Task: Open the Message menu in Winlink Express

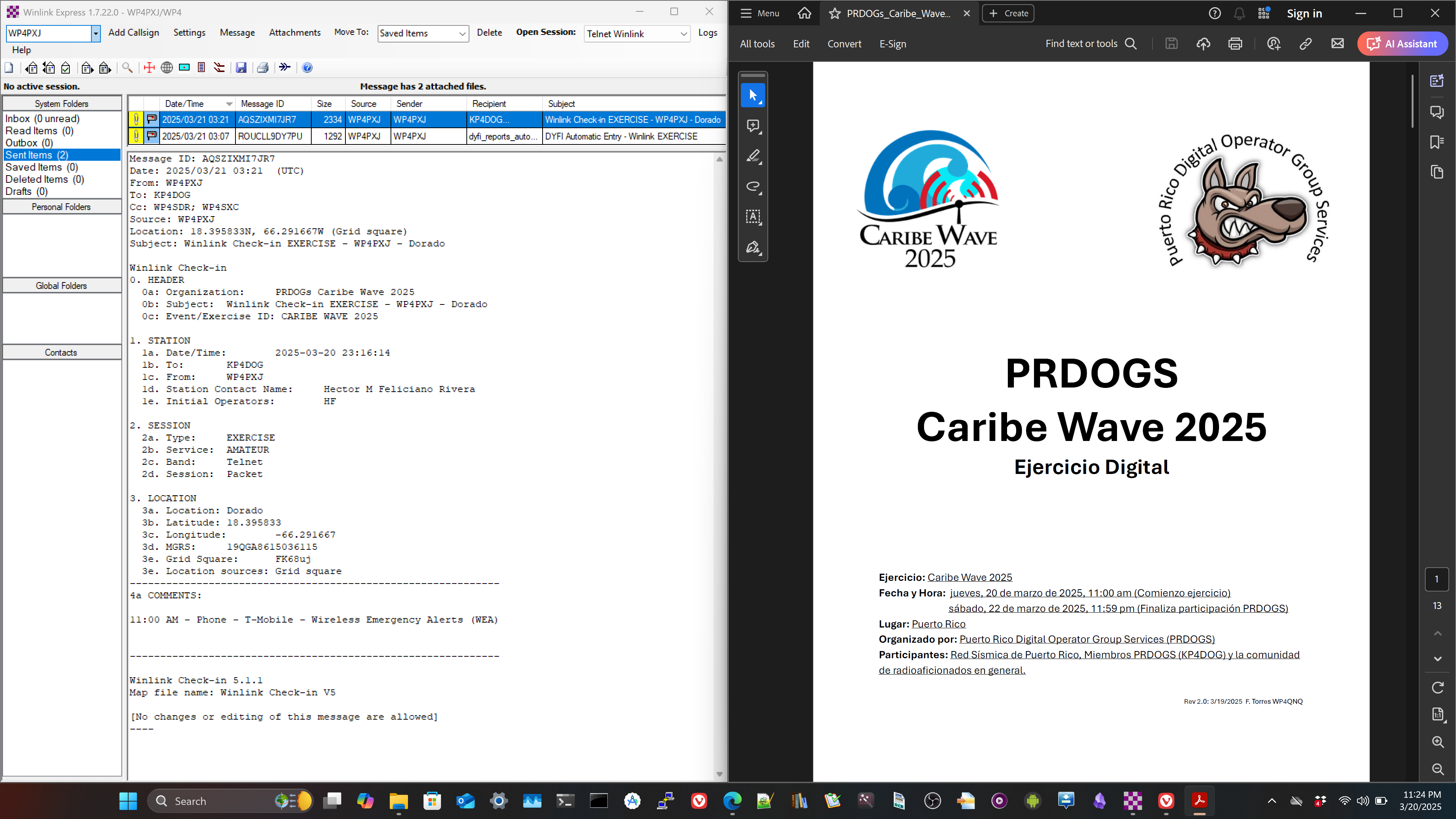Action: (x=237, y=33)
